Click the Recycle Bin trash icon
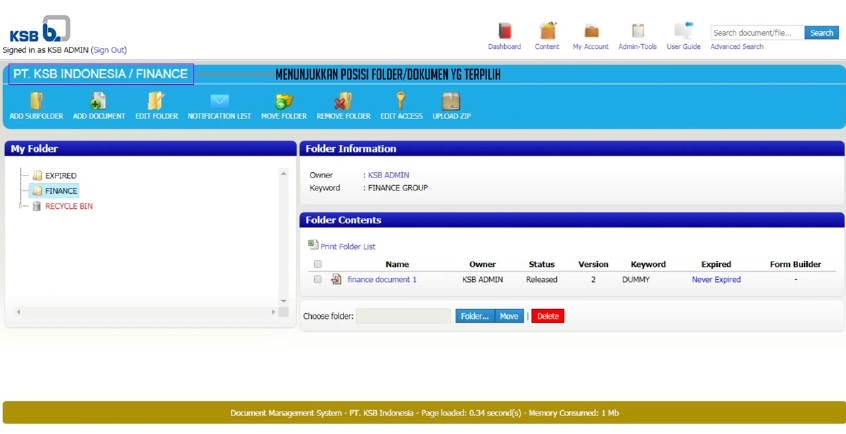The height and width of the screenshot is (434, 846). [x=37, y=206]
